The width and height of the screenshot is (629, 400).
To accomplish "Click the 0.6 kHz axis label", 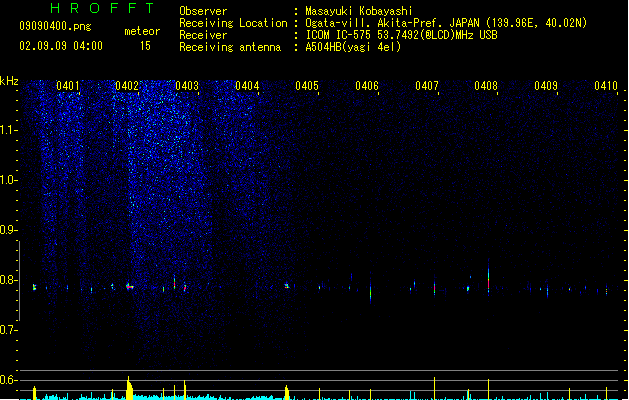I will click(8, 380).
